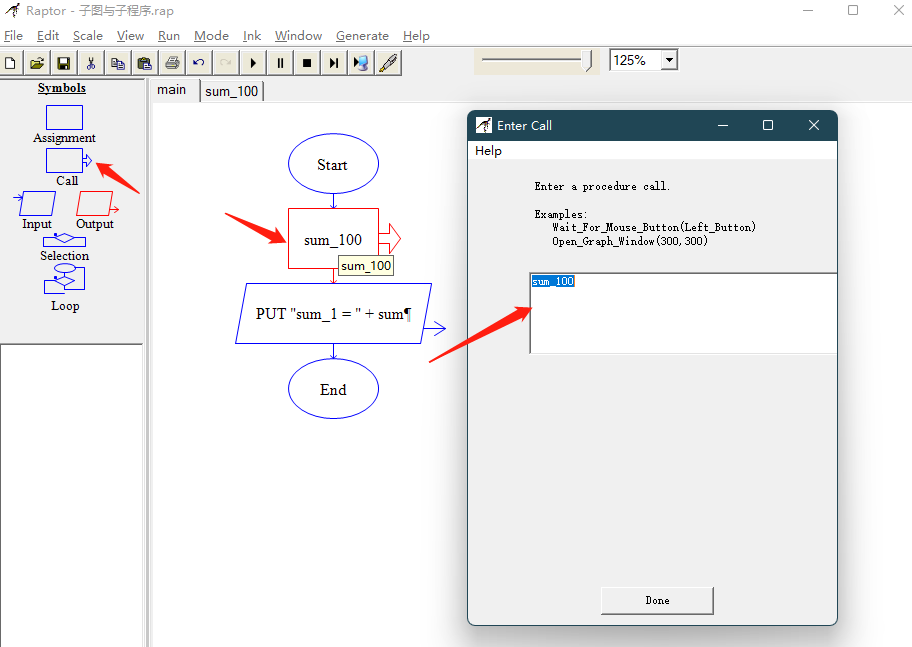
Task: Select the Start oval in flowchart
Action: (x=333, y=164)
